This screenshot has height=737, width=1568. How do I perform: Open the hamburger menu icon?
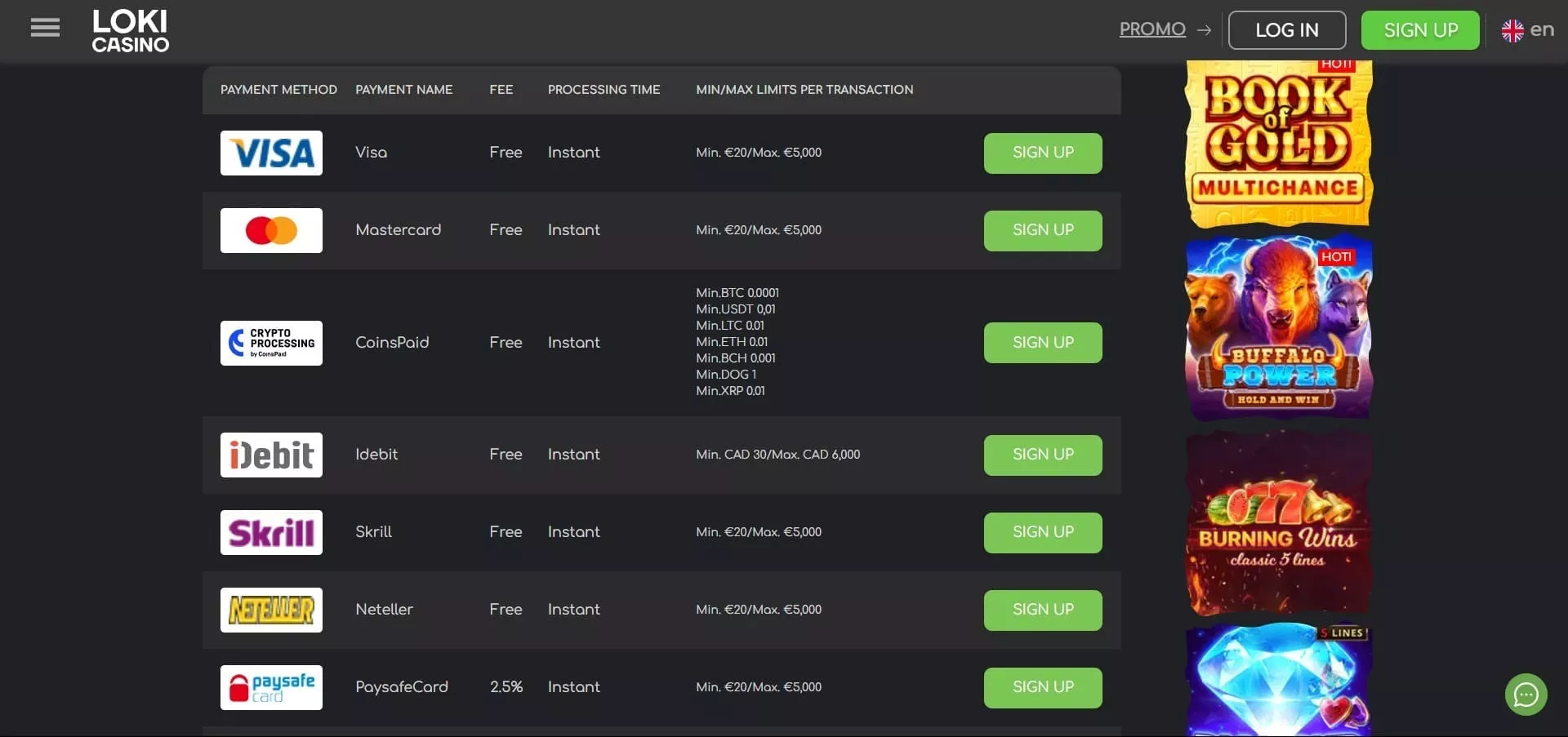point(45,29)
